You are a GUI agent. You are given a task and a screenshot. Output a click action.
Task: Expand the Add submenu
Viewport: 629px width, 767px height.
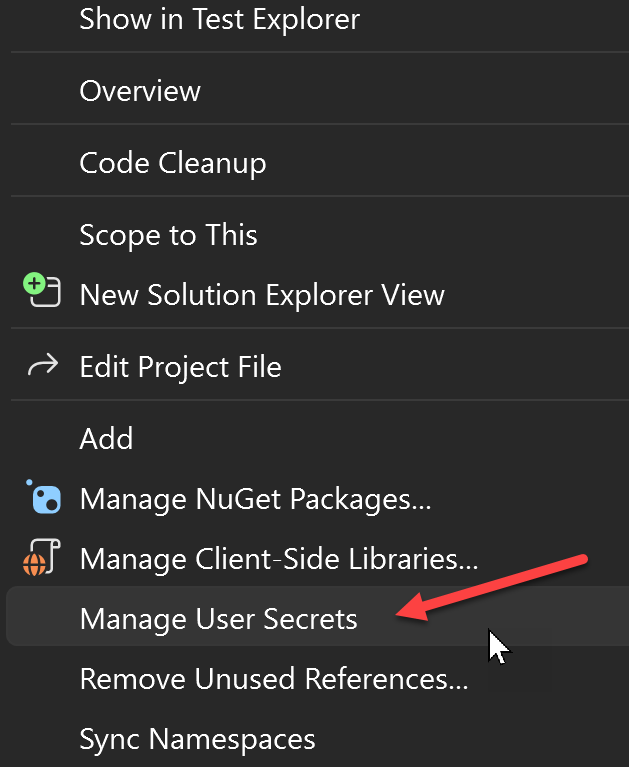(x=106, y=439)
